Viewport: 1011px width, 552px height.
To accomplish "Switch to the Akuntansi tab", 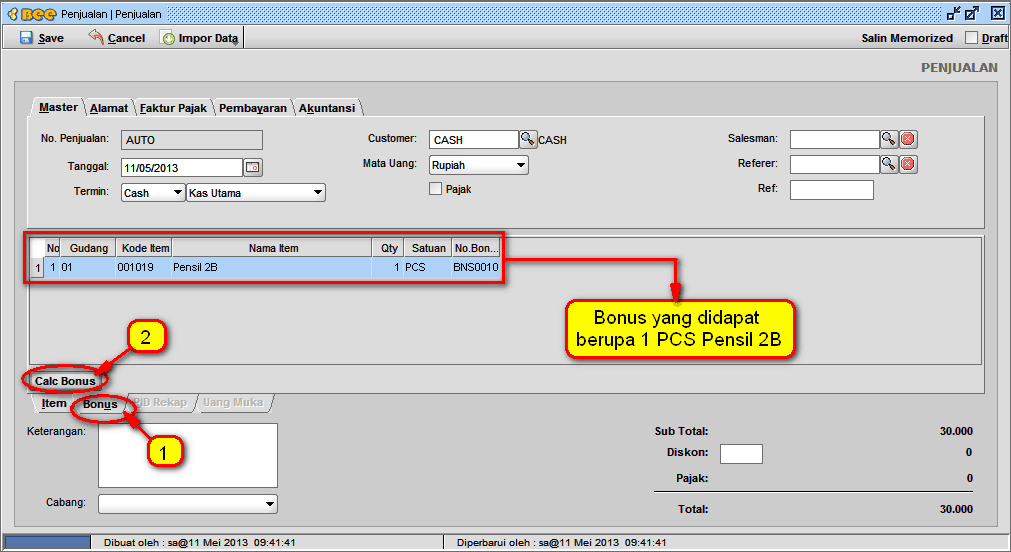I will coord(327,108).
